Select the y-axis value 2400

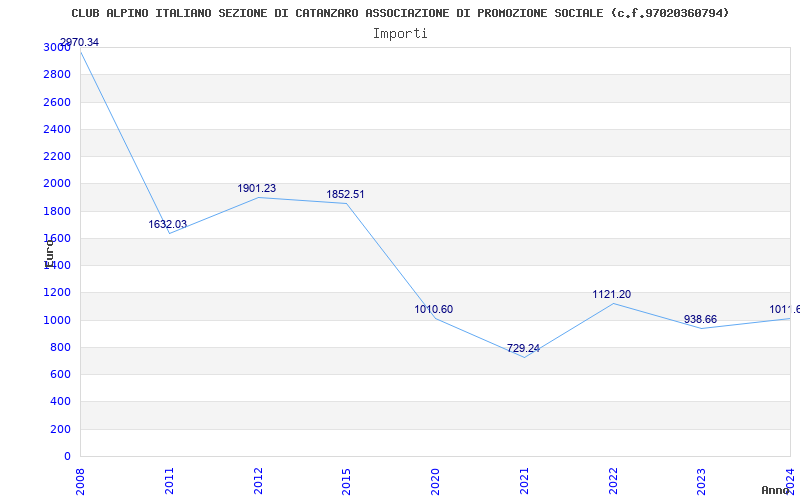coord(57,129)
